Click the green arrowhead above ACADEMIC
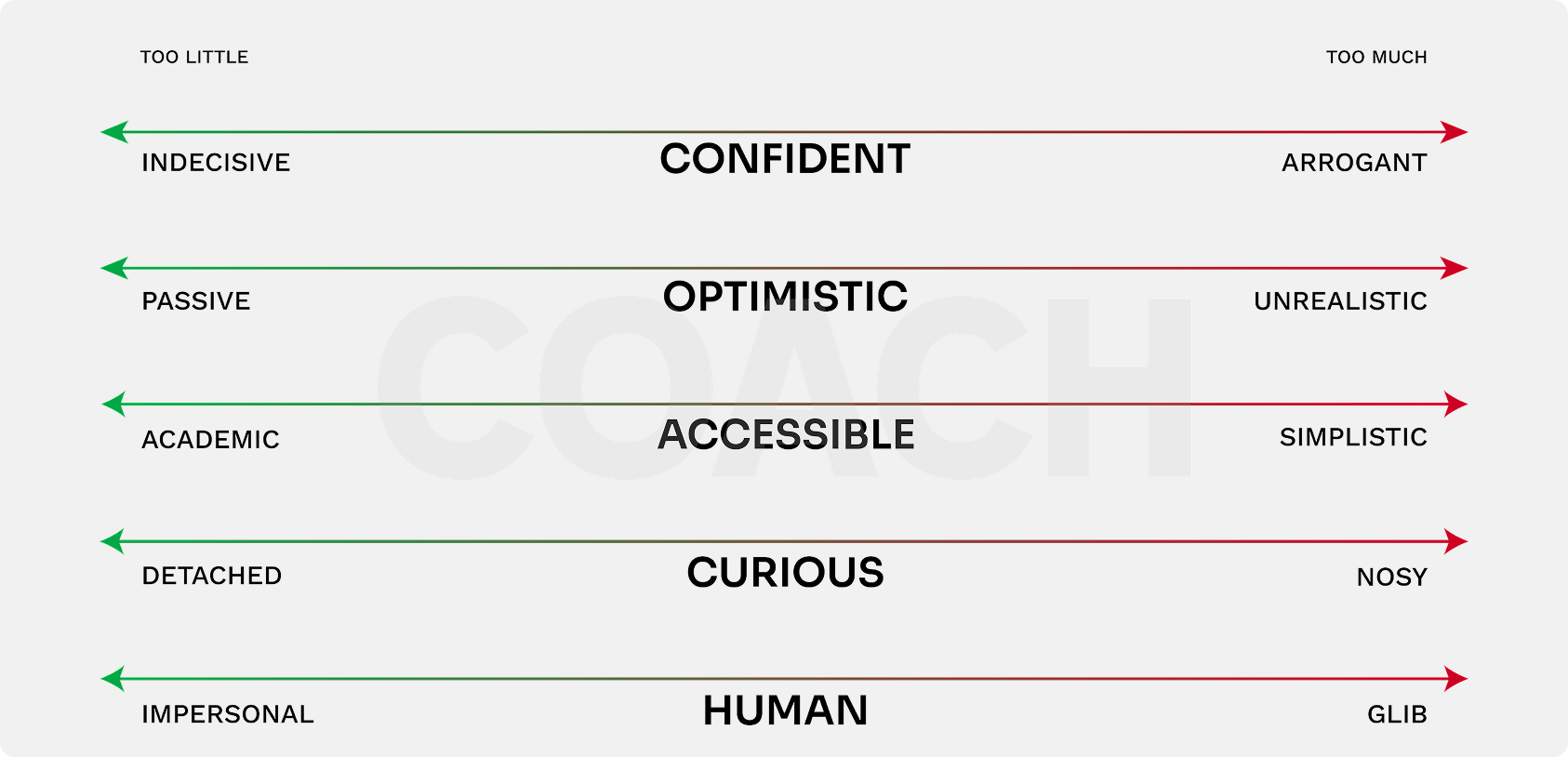Screen dimensions: 1568x757 (114, 405)
